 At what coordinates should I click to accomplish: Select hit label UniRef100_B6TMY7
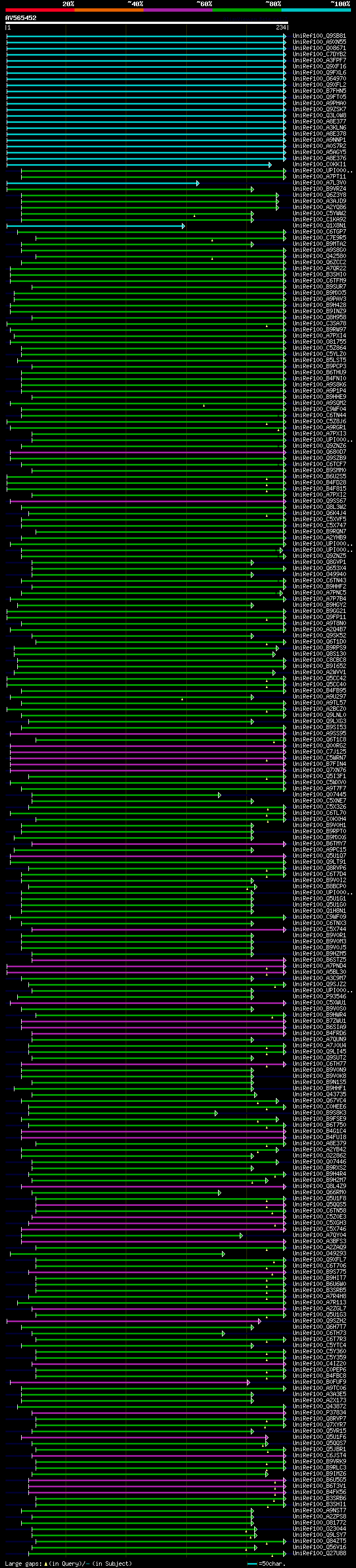(x=319, y=844)
